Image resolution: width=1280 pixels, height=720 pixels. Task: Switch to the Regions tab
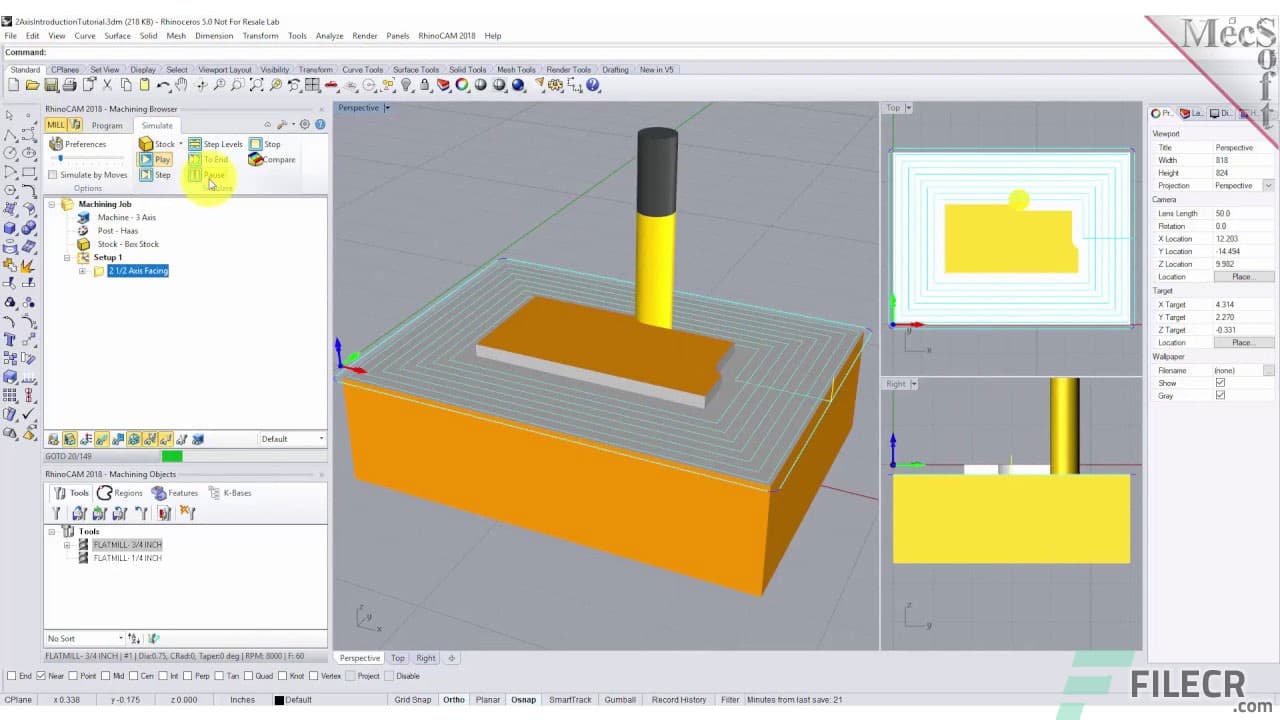(x=120, y=492)
